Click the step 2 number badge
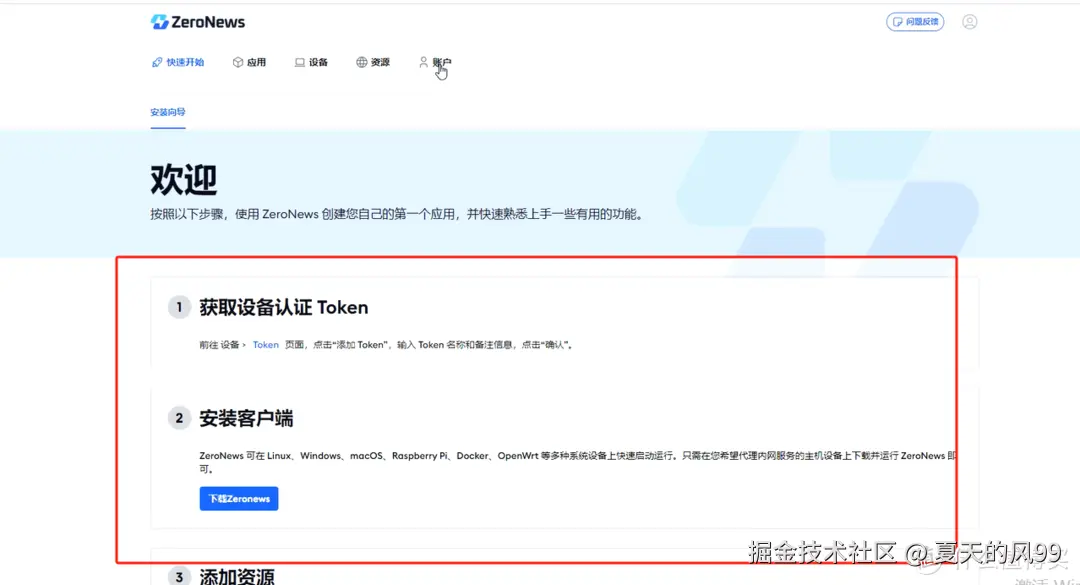 pyautogui.click(x=178, y=419)
